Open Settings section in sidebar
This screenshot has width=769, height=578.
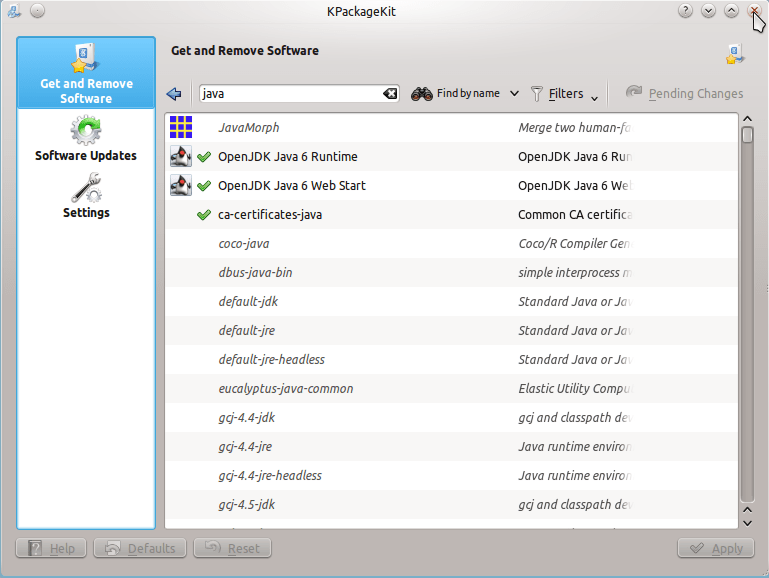tap(86, 195)
